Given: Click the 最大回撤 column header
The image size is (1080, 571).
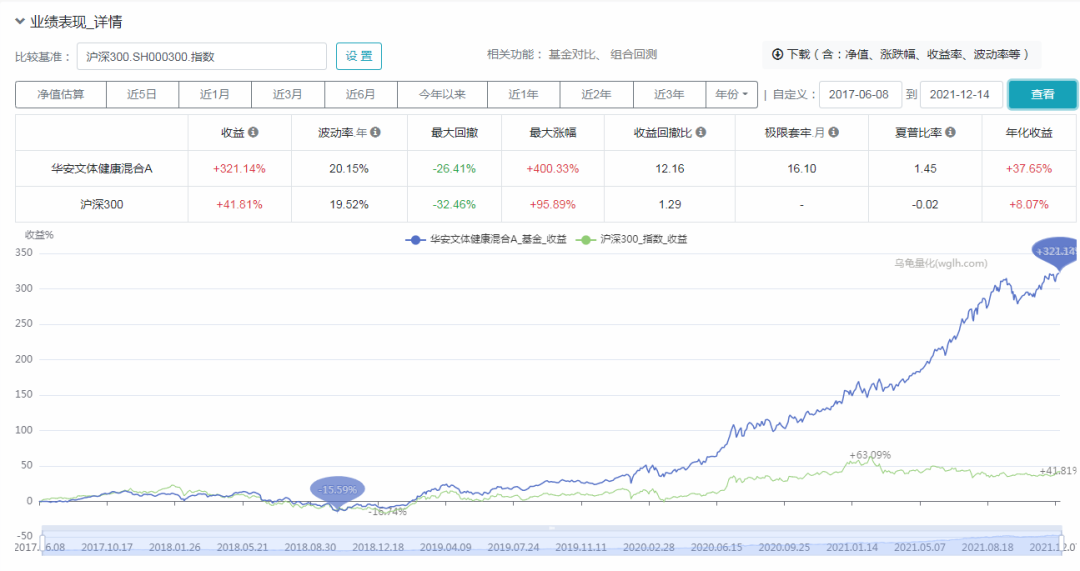Looking at the screenshot, I should click(455, 132).
